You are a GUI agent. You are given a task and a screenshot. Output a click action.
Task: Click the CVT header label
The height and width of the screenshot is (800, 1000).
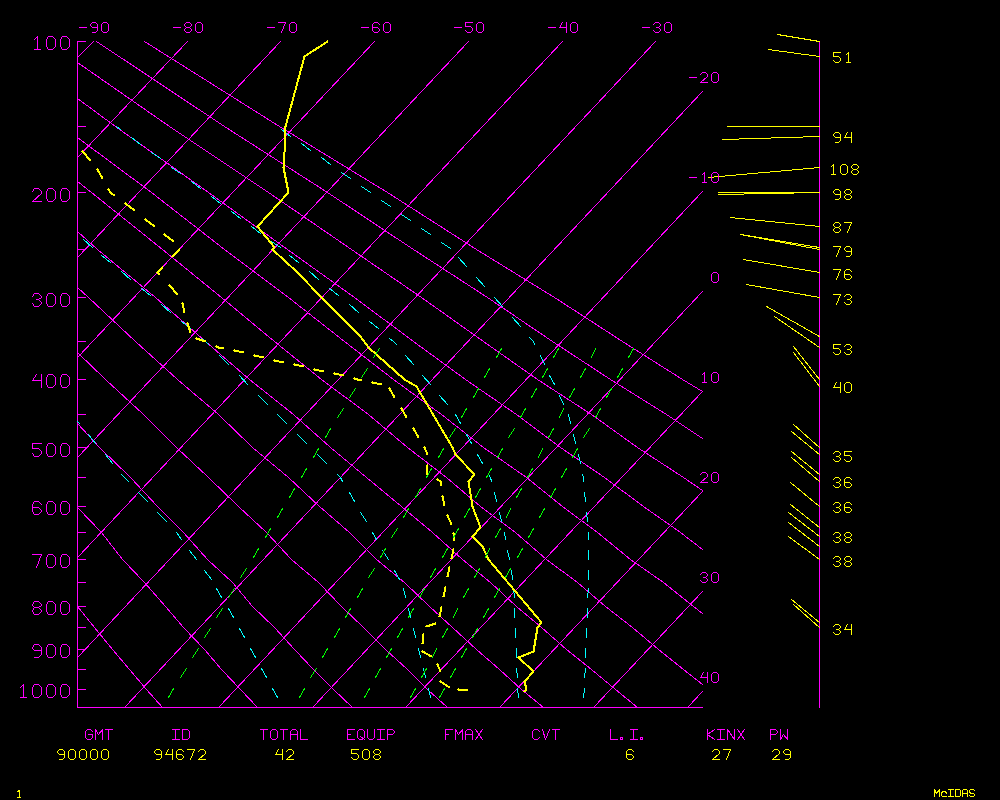pyautogui.click(x=546, y=735)
